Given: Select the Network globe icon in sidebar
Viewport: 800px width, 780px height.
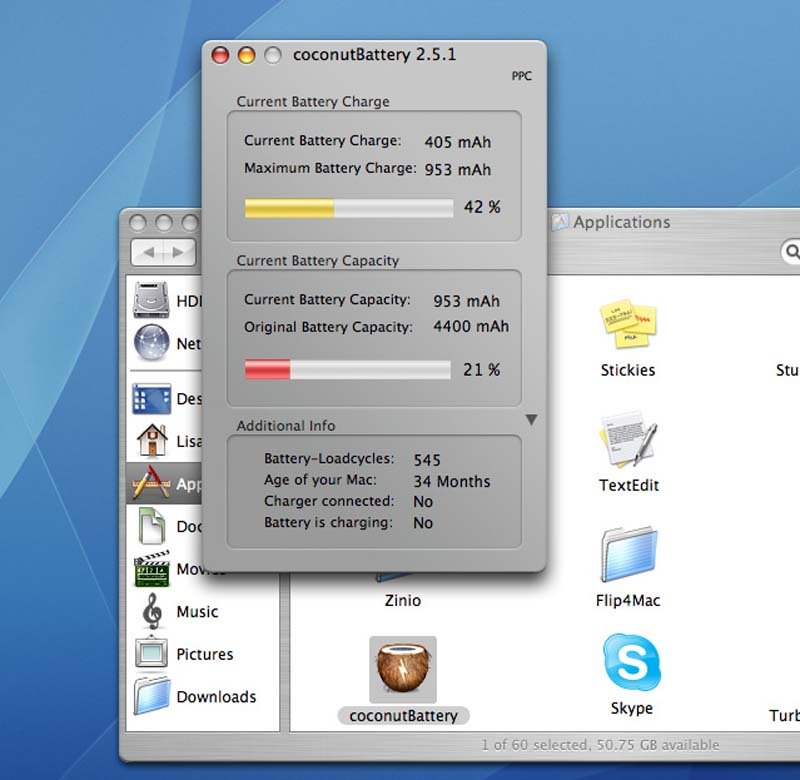Looking at the screenshot, I should (x=151, y=342).
